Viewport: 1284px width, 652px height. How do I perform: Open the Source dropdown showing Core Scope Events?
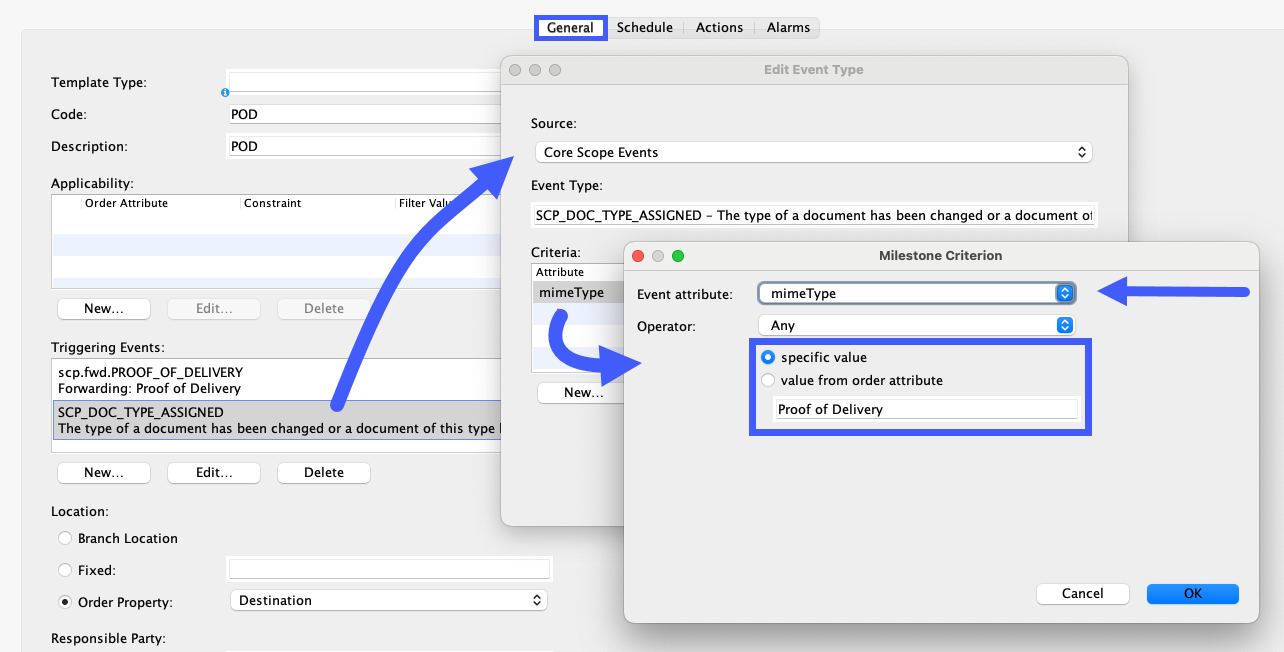(x=812, y=152)
